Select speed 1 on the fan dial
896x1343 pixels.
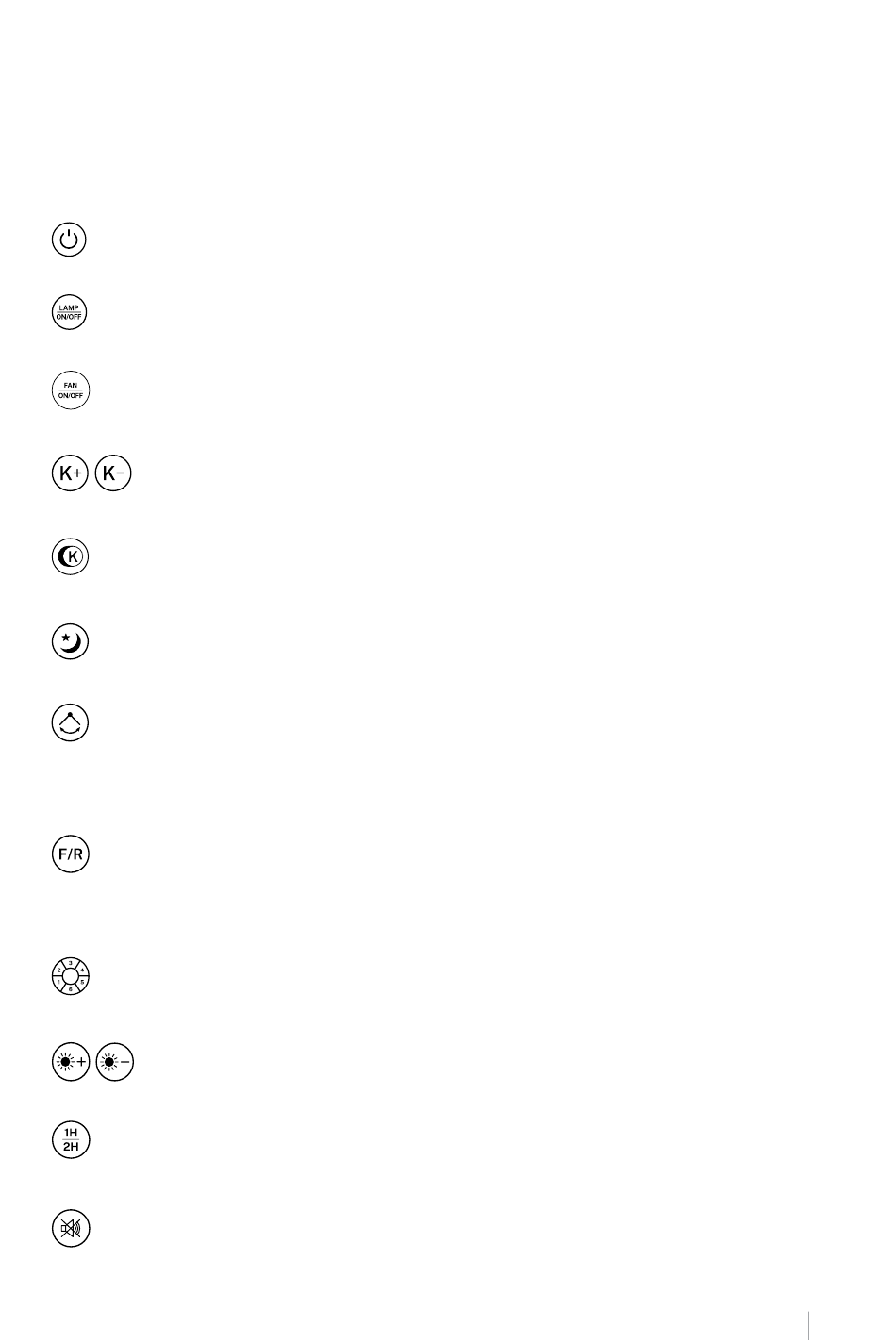click(x=58, y=982)
